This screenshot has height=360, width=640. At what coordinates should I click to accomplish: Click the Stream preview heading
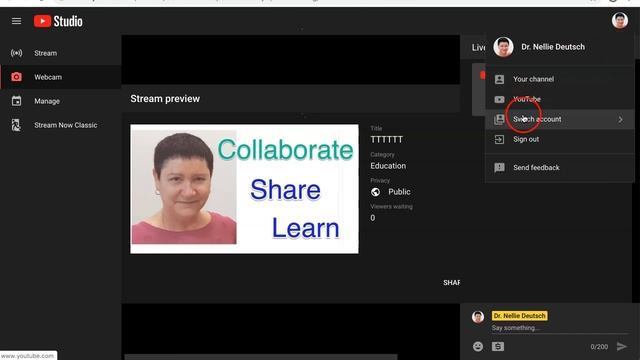(x=165, y=99)
